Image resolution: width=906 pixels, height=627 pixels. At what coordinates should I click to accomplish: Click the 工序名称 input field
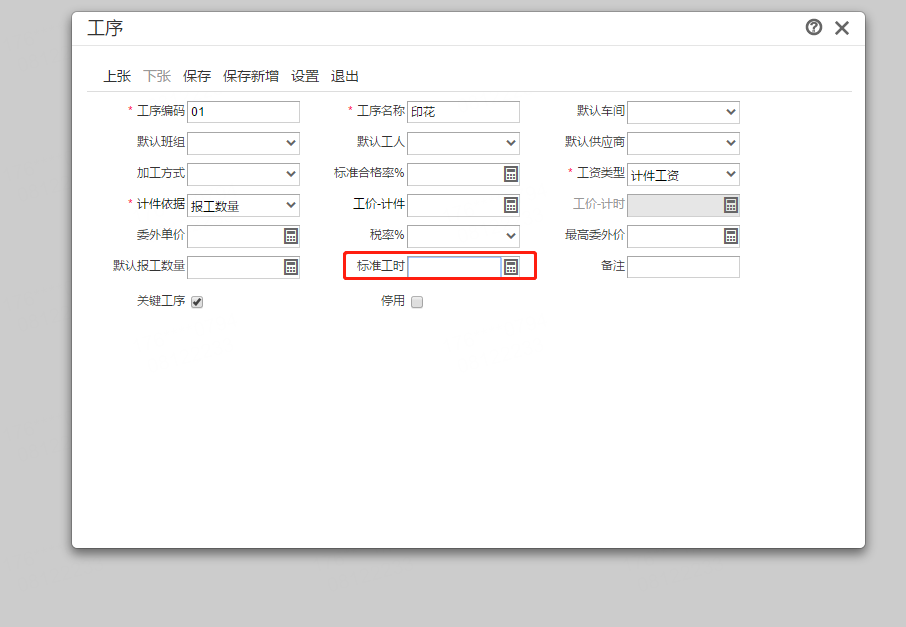pos(463,112)
